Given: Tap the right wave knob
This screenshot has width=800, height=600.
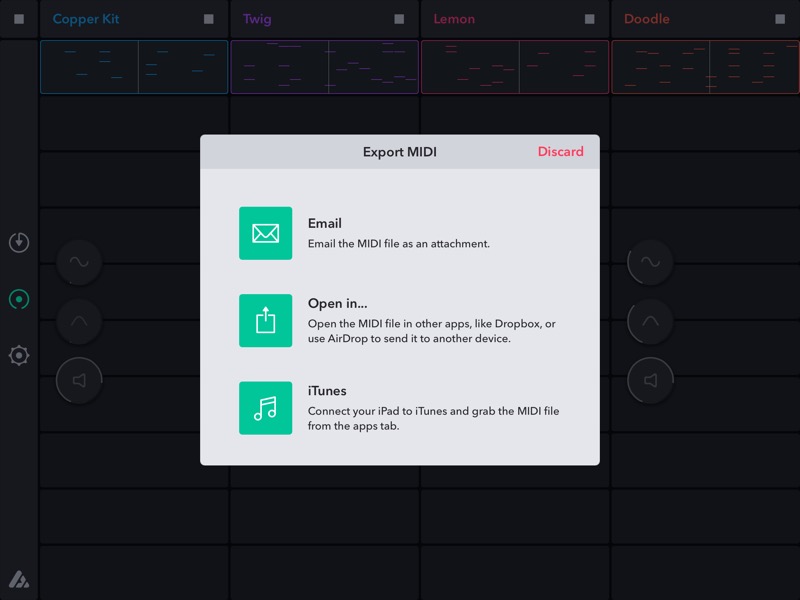Looking at the screenshot, I should (x=651, y=262).
